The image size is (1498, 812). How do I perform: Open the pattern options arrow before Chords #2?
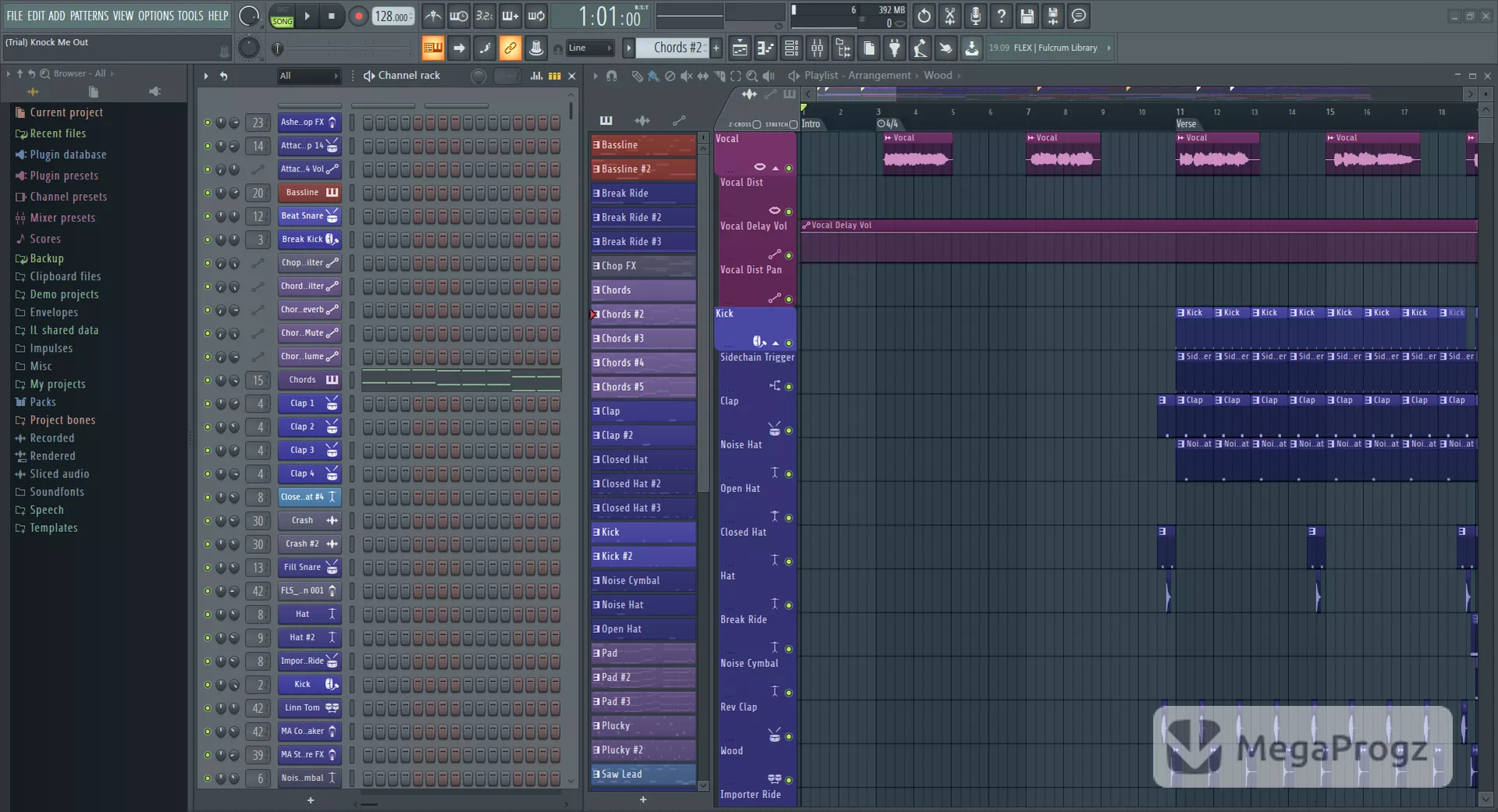628,48
